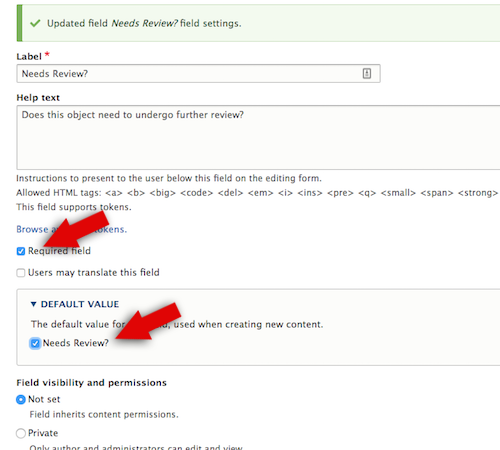
Task: Click the green checkmark status icon
Action: pyautogui.click(x=35, y=23)
